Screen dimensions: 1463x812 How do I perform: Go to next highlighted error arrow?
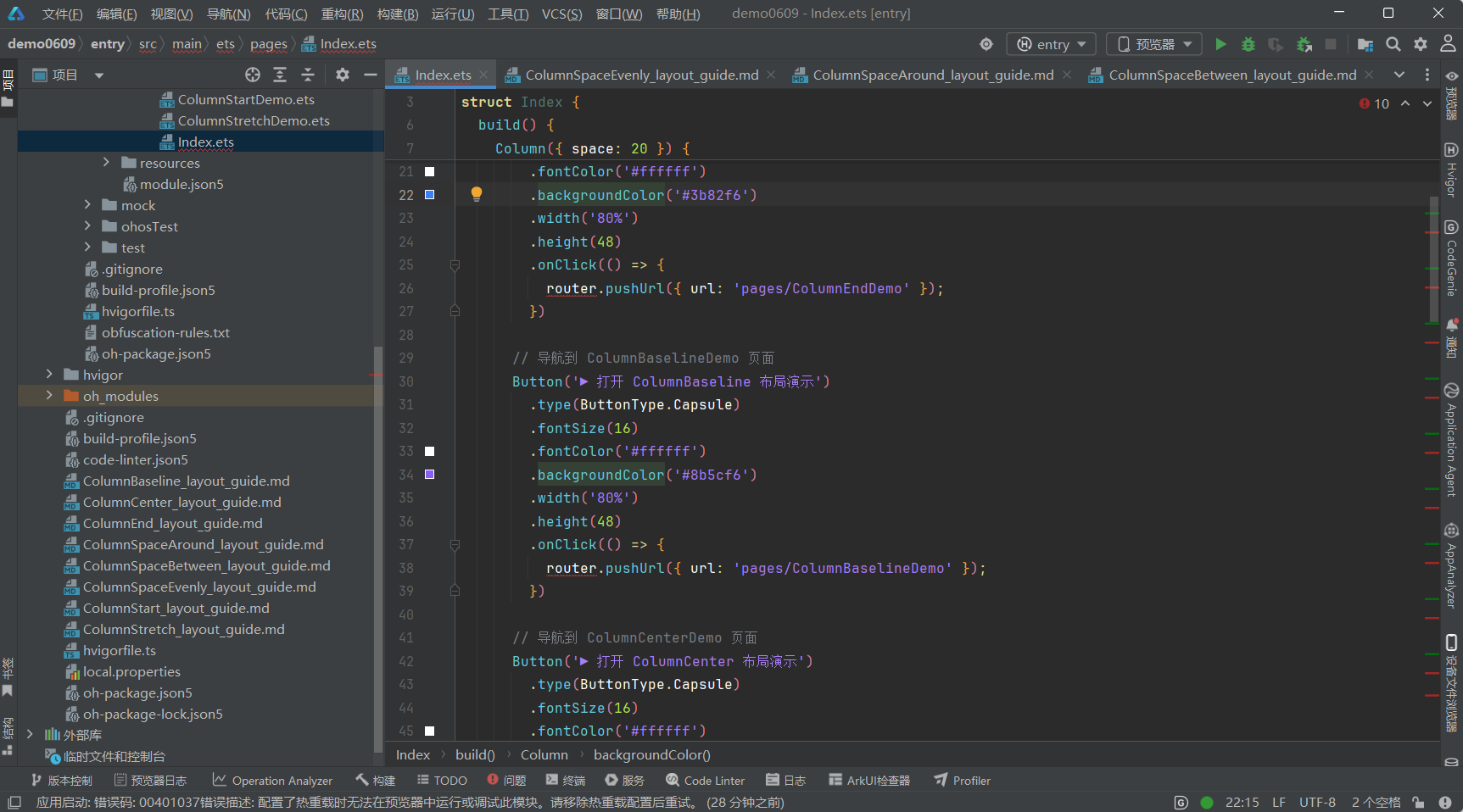1427,103
